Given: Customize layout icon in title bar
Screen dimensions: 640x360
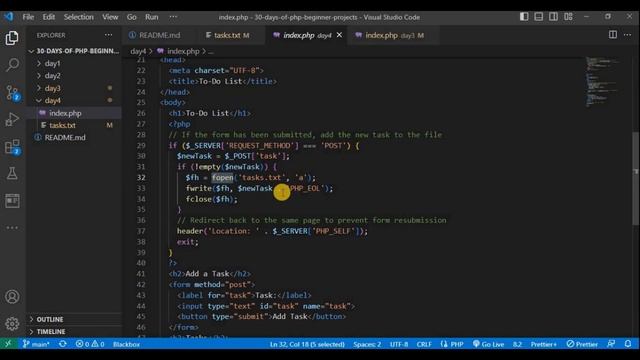Looking at the screenshot, I should click(568, 17).
